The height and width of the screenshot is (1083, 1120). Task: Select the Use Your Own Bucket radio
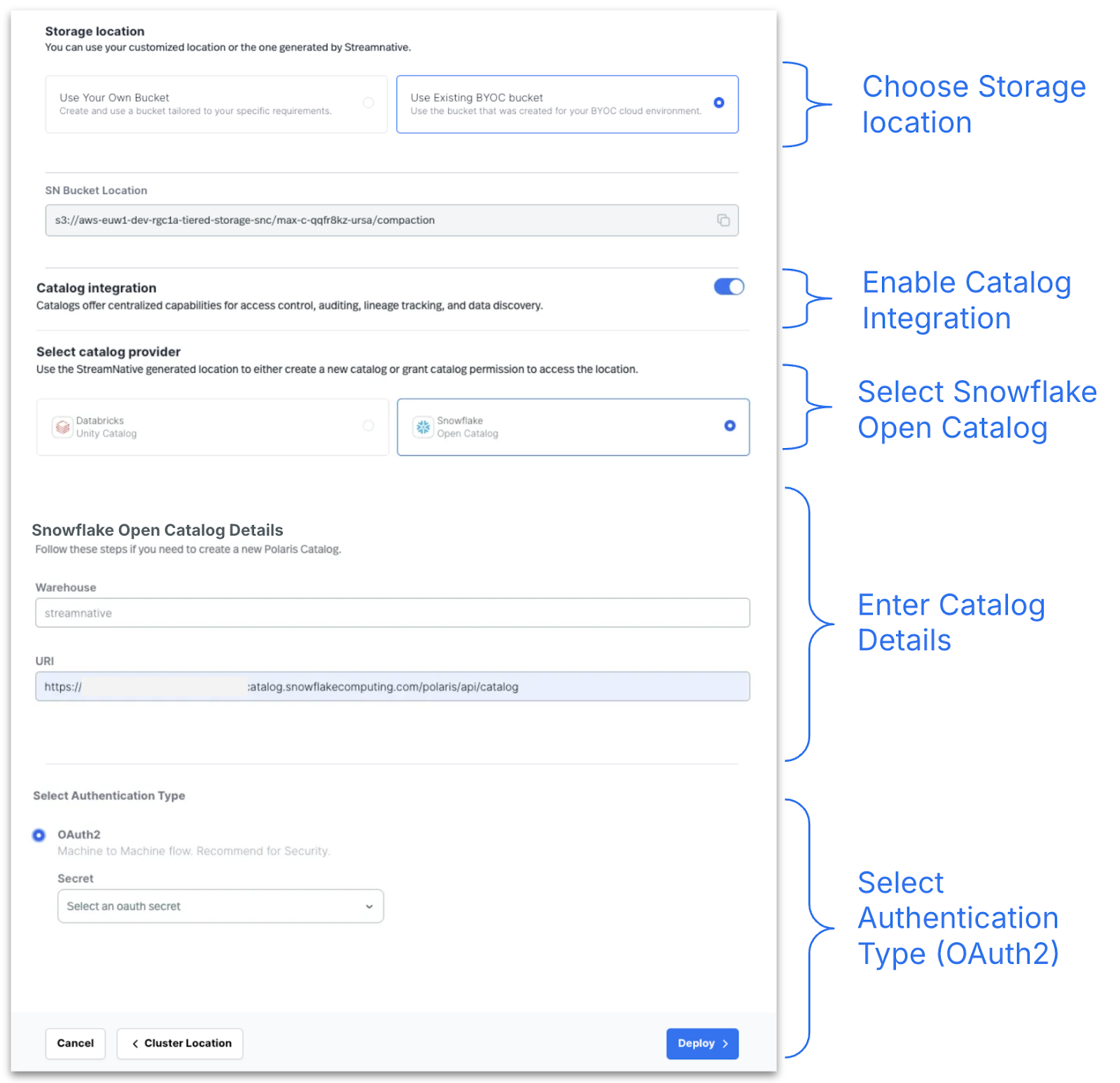[x=368, y=103]
